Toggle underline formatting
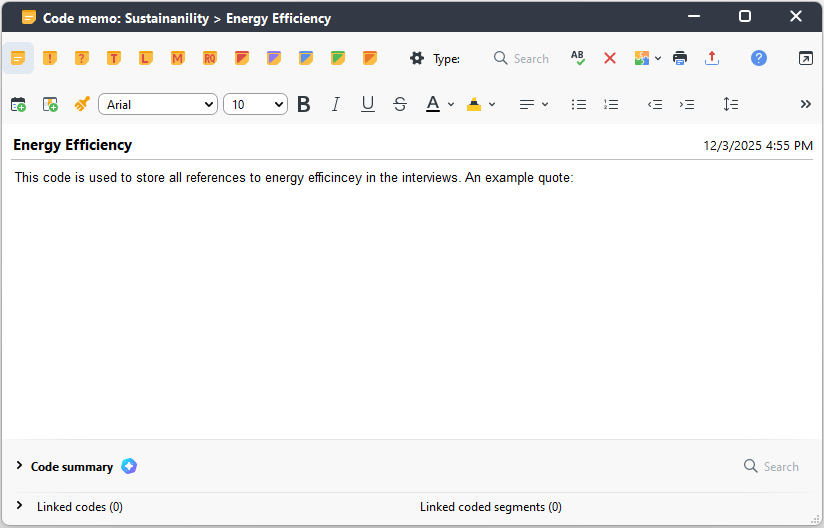The width and height of the screenshot is (824, 528). point(368,104)
